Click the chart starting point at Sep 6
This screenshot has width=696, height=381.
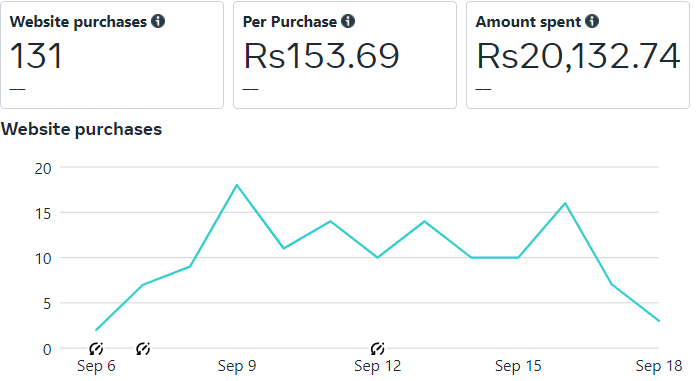point(96,330)
